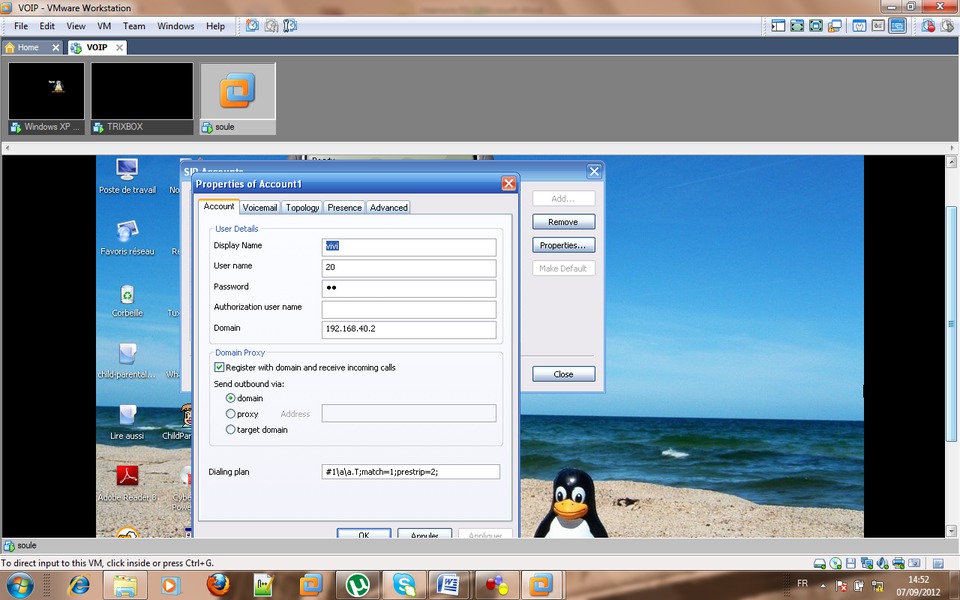Open the Corbeille recycle bin icon
Screen dimensions: 960x600
point(127,296)
